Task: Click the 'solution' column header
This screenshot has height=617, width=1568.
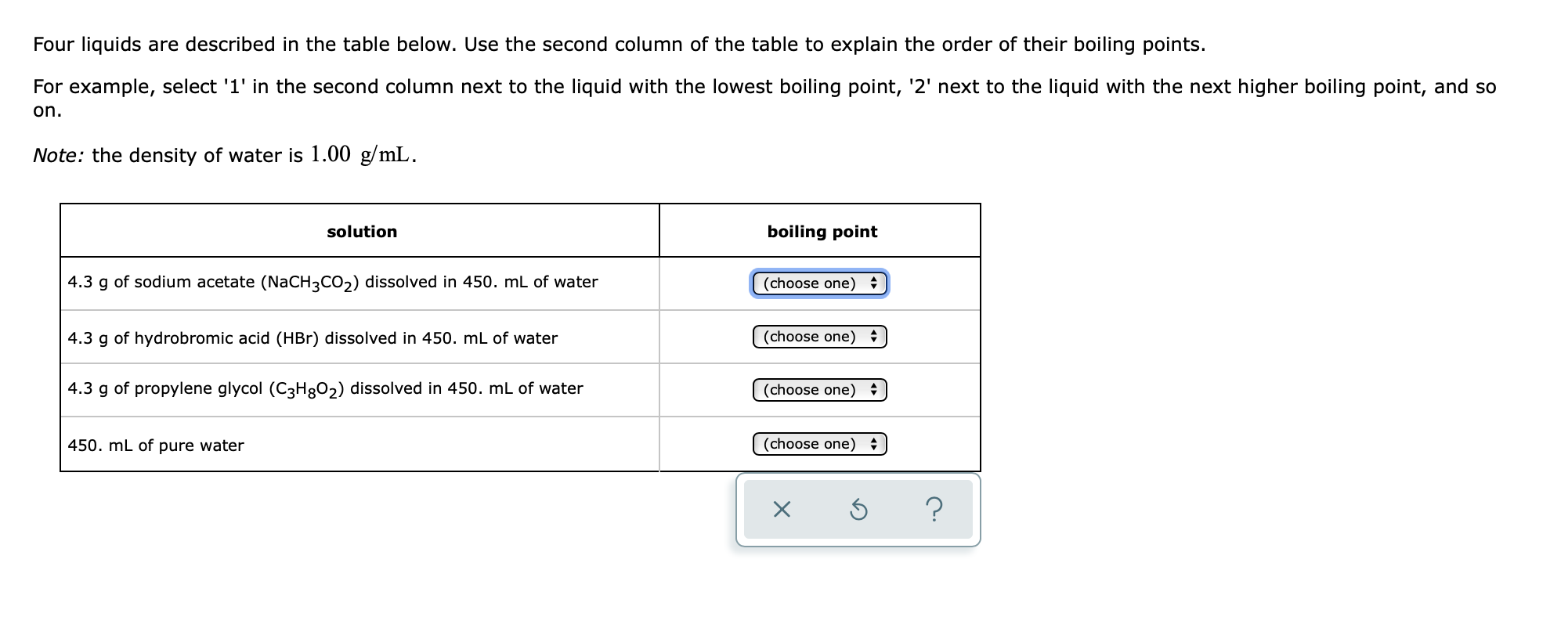Action: (x=362, y=232)
